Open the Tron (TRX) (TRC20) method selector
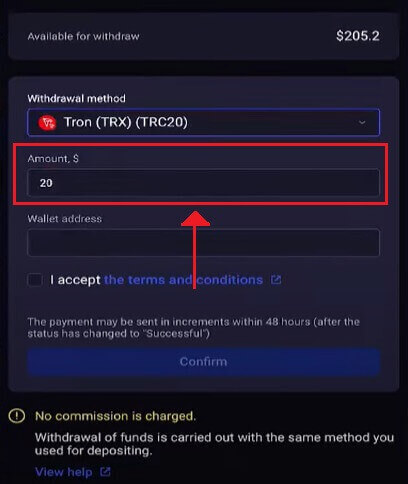The width and height of the screenshot is (408, 484). click(203, 122)
